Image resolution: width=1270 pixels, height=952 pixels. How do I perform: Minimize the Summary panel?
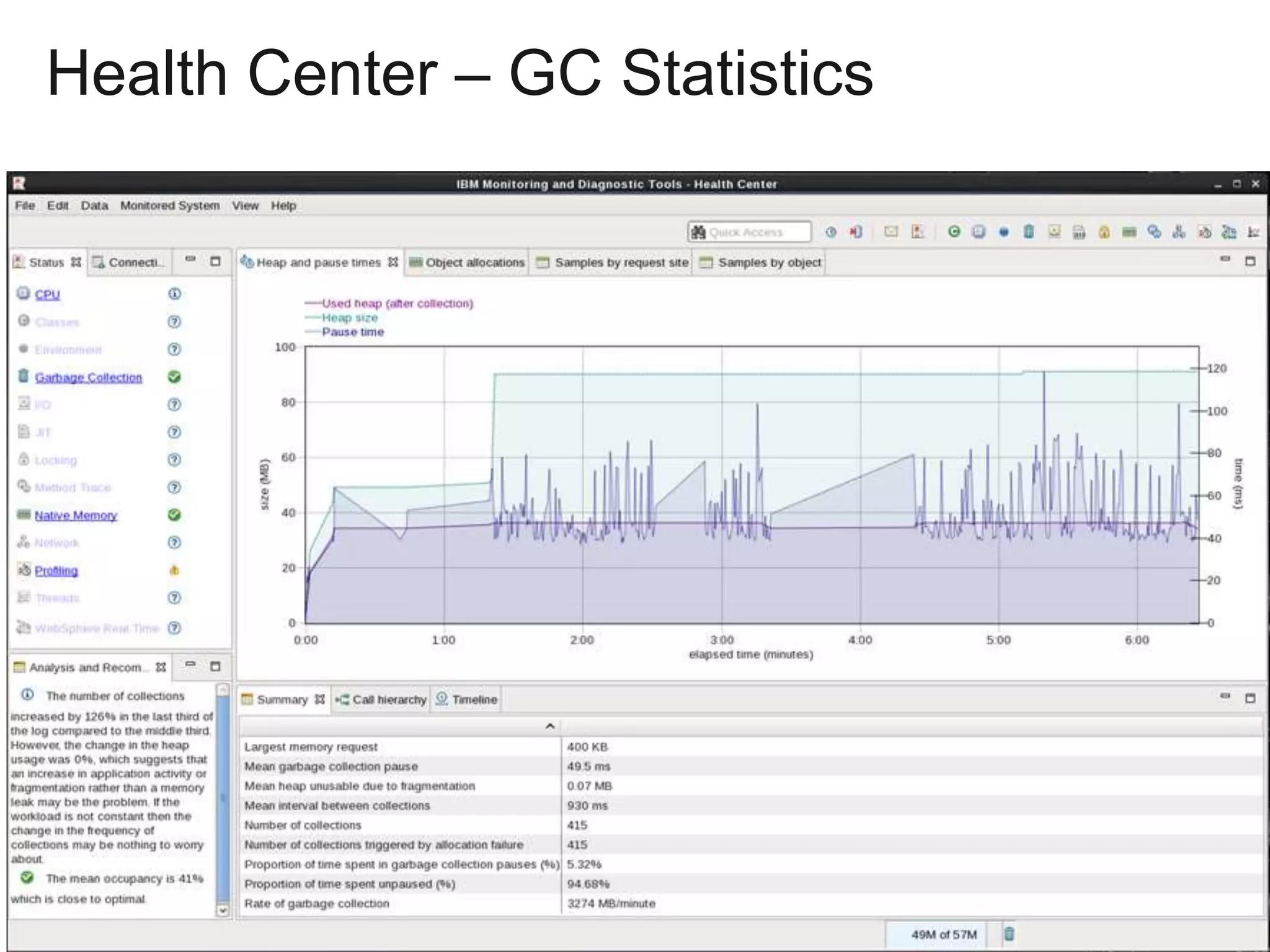(1225, 696)
